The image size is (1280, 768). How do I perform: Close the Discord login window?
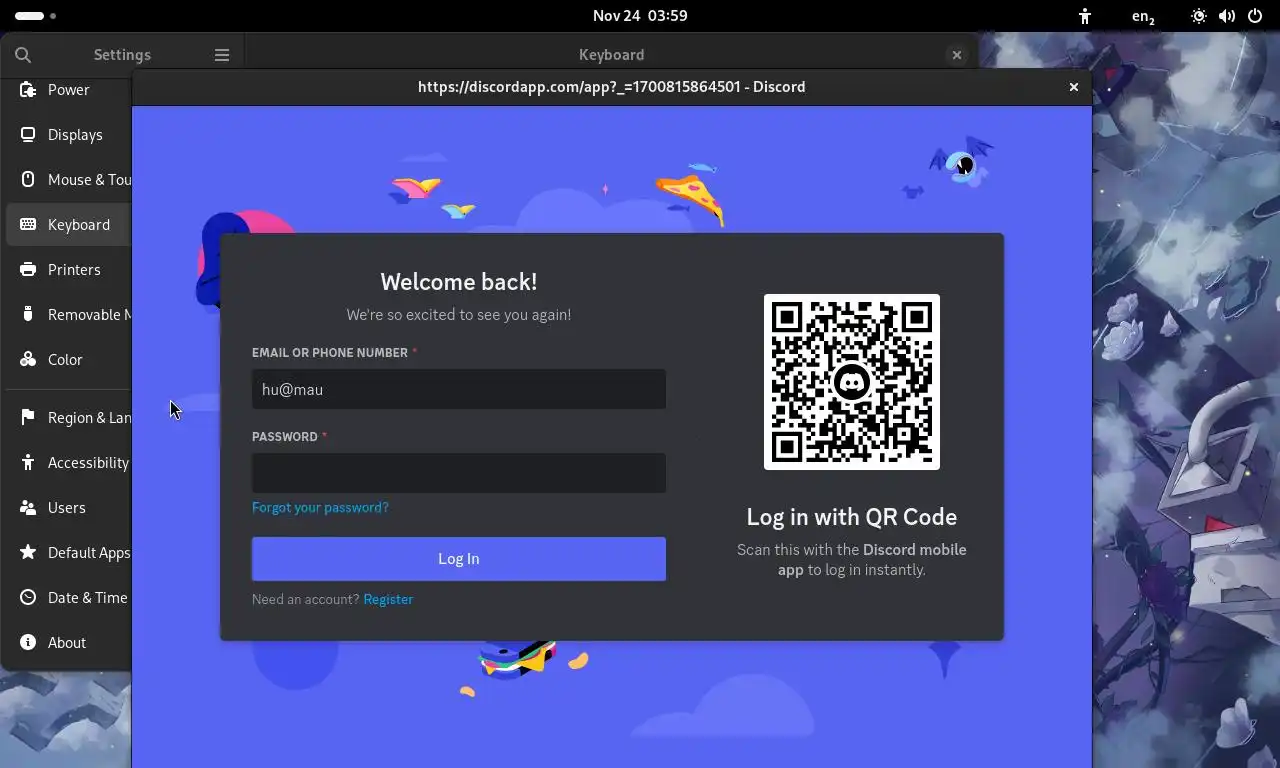(x=1074, y=87)
